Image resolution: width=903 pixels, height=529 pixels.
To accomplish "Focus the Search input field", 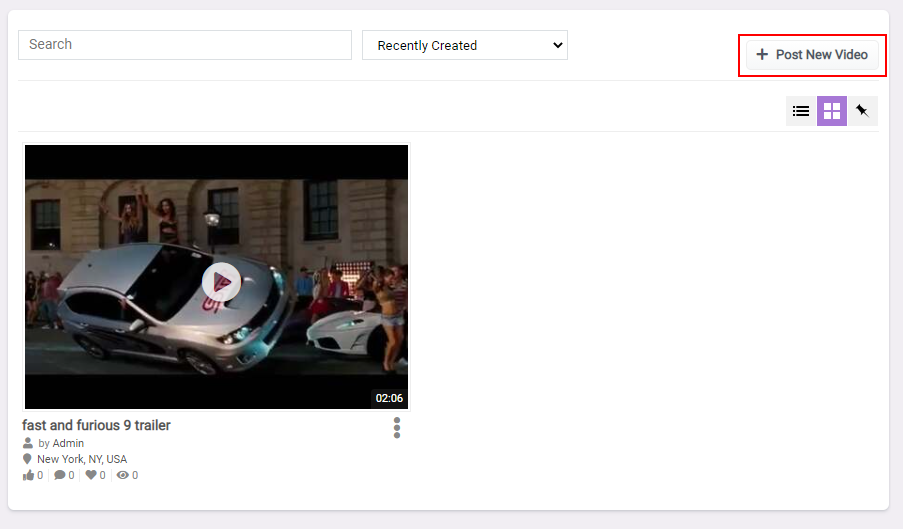I will pos(185,45).
